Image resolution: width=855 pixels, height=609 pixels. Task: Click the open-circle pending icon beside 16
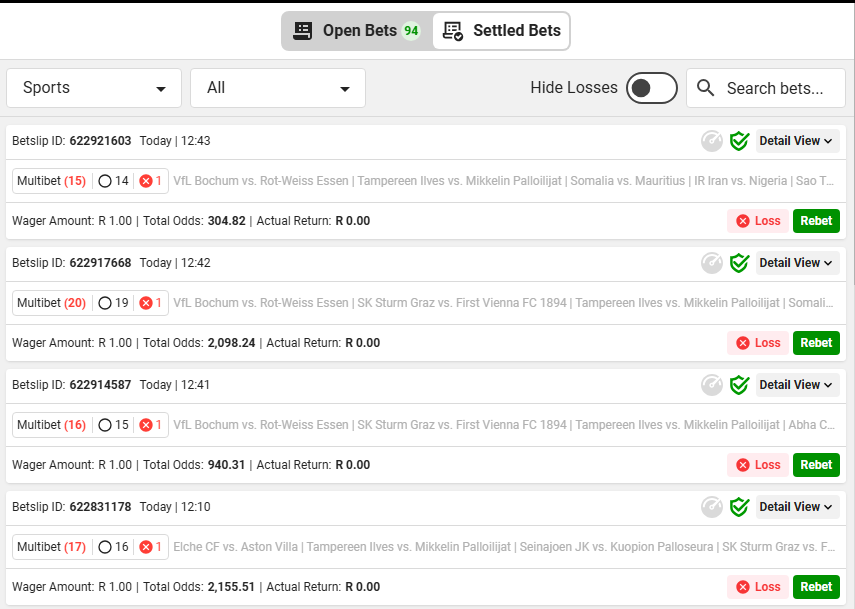[x=105, y=547]
